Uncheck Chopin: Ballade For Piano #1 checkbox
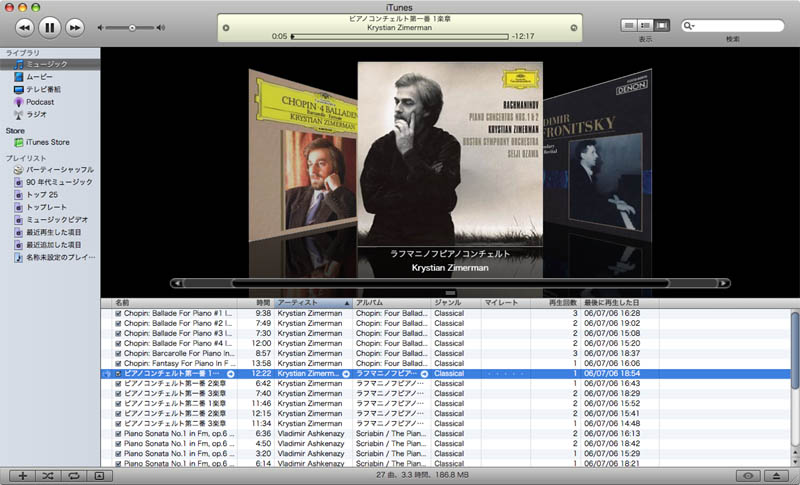The height and width of the screenshot is (485, 800). 119,313
